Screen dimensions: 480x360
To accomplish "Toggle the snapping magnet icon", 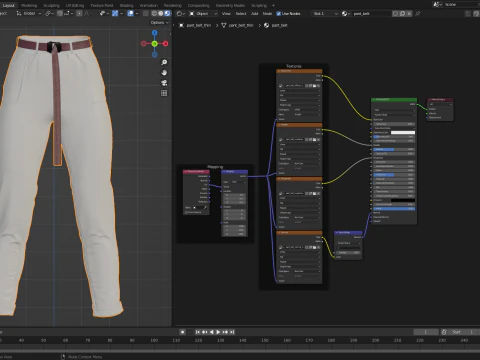I will pyautogui.click(x=60, y=13).
